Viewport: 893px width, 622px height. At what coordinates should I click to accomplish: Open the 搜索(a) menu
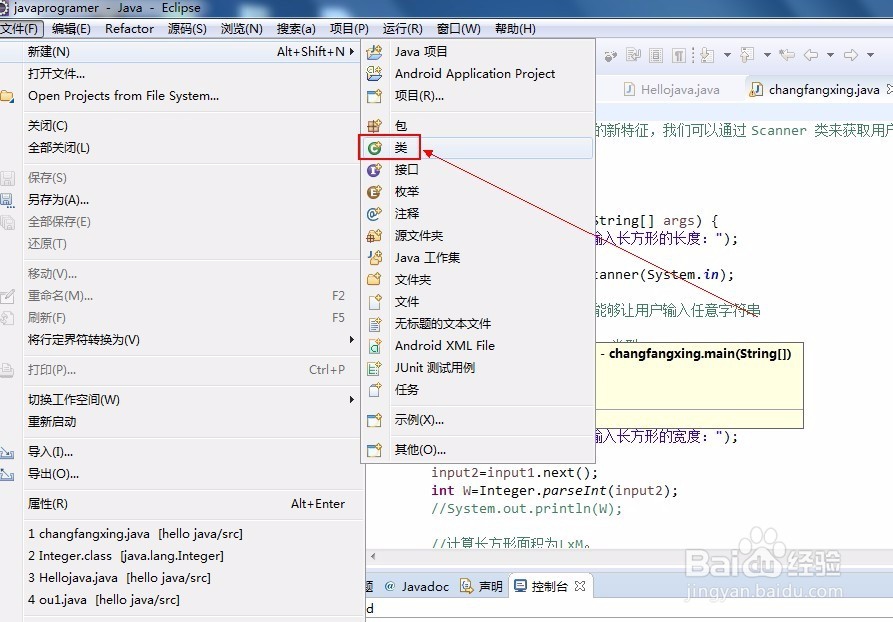click(296, 28)
